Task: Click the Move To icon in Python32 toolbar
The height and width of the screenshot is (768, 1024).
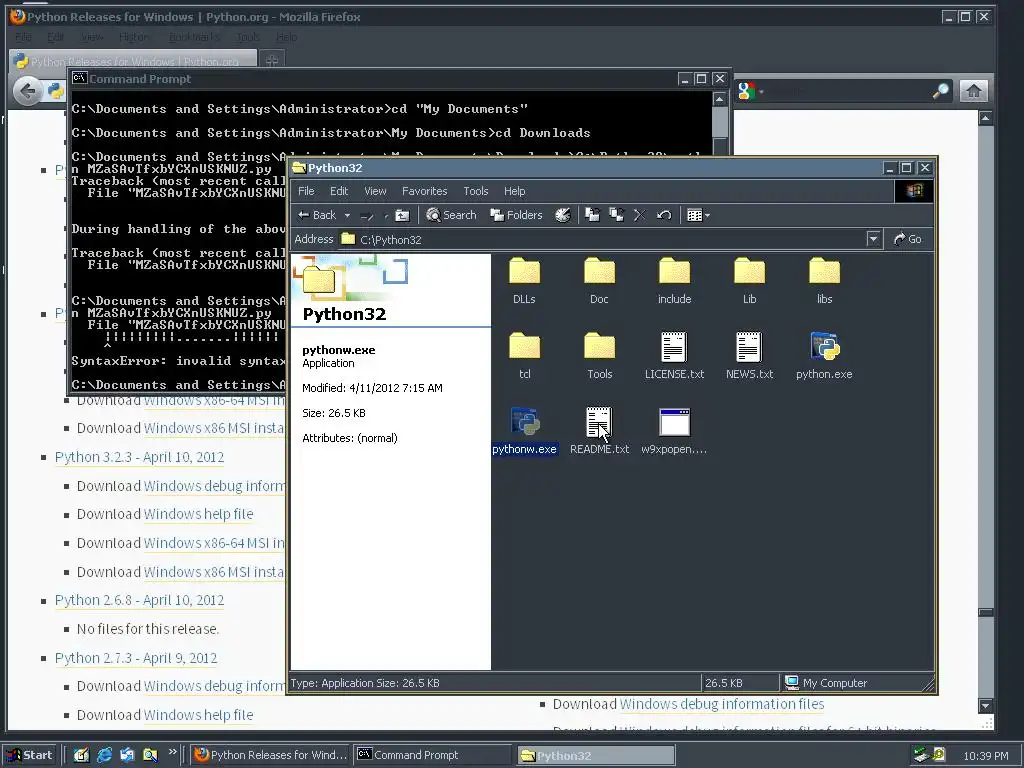Action: coord(592,215)
